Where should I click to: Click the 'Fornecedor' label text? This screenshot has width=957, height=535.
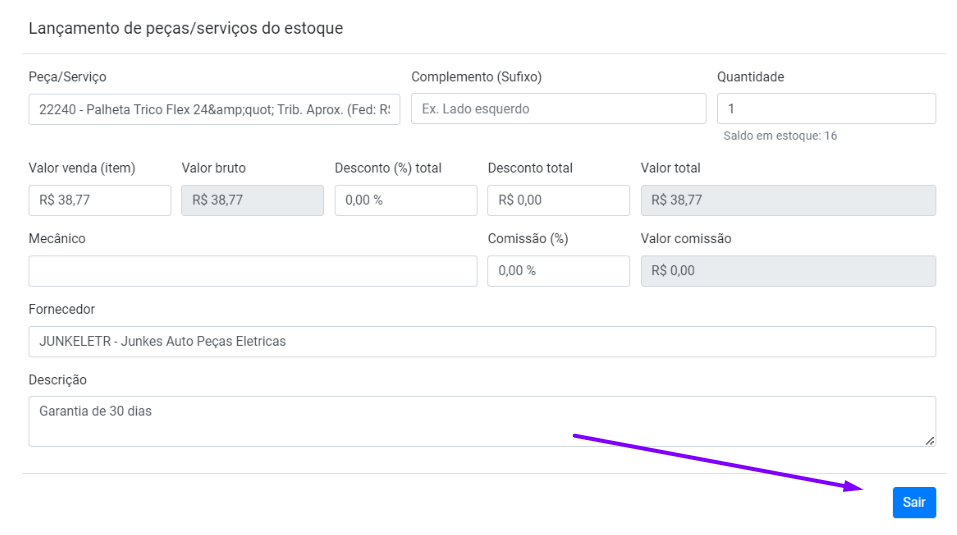point(62,310)
